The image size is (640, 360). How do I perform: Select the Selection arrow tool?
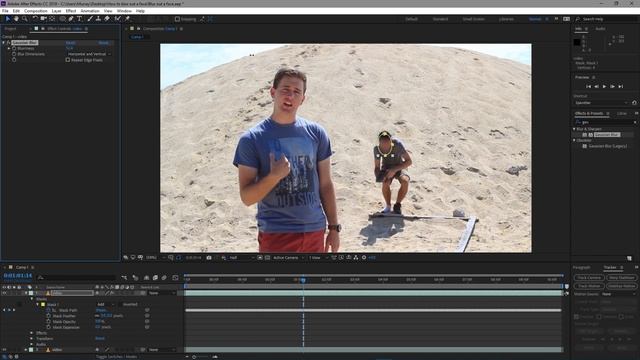(8, 19)
